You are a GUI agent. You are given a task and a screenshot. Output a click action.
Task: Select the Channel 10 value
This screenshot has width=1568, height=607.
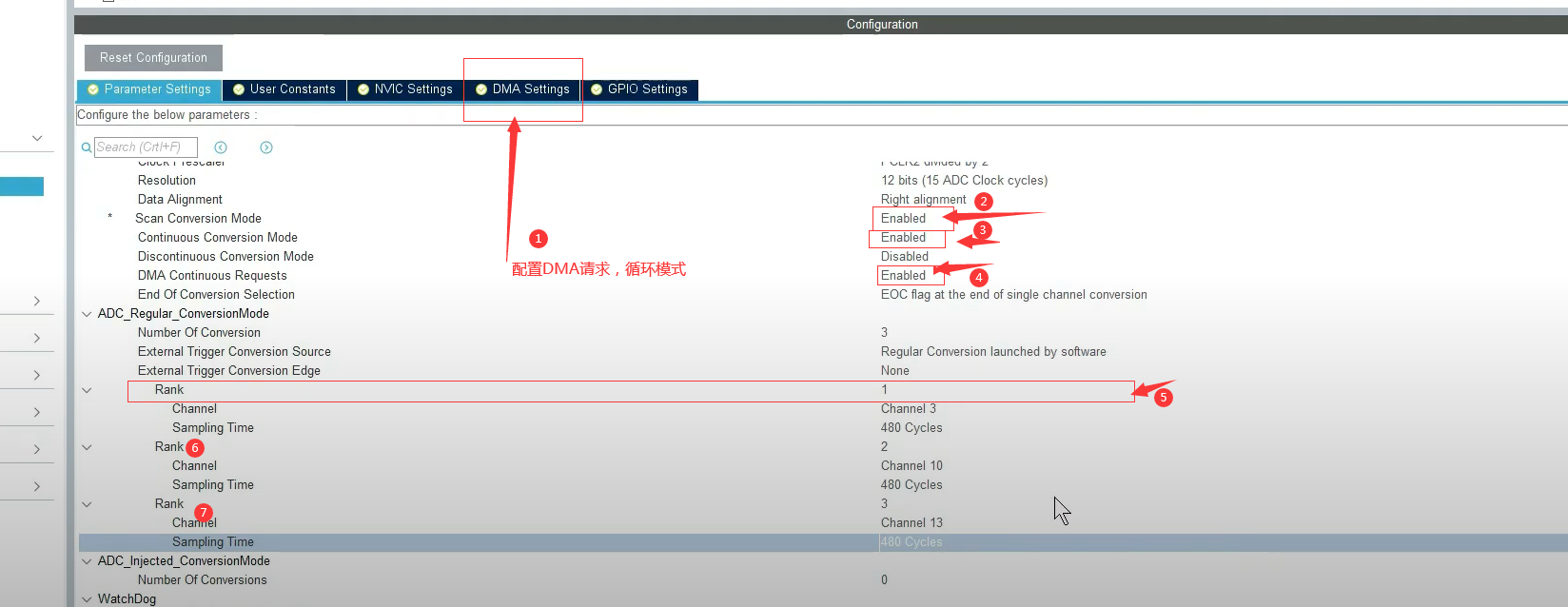911,466
